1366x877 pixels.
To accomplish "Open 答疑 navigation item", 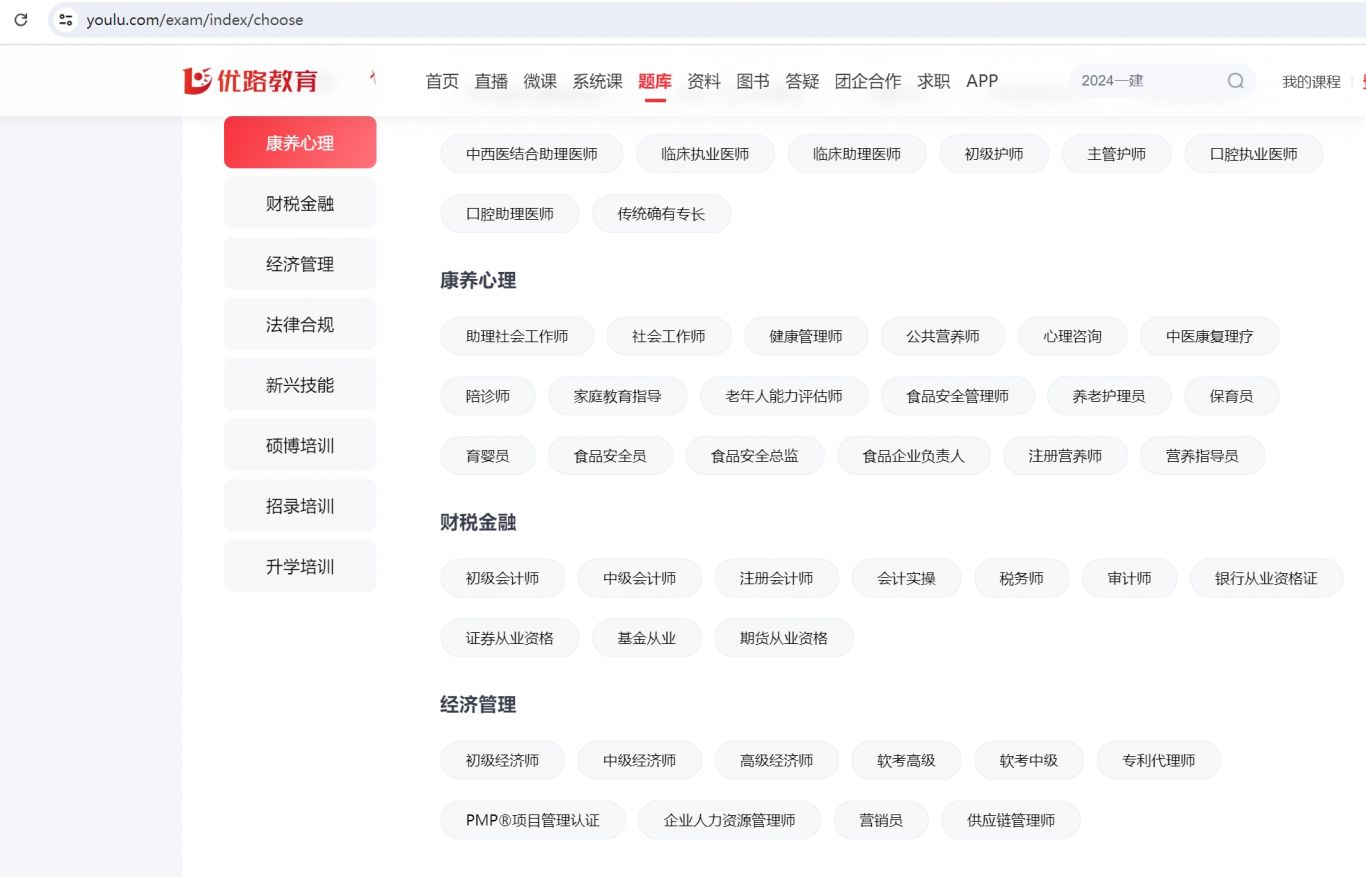I will (x=802, y=81).
